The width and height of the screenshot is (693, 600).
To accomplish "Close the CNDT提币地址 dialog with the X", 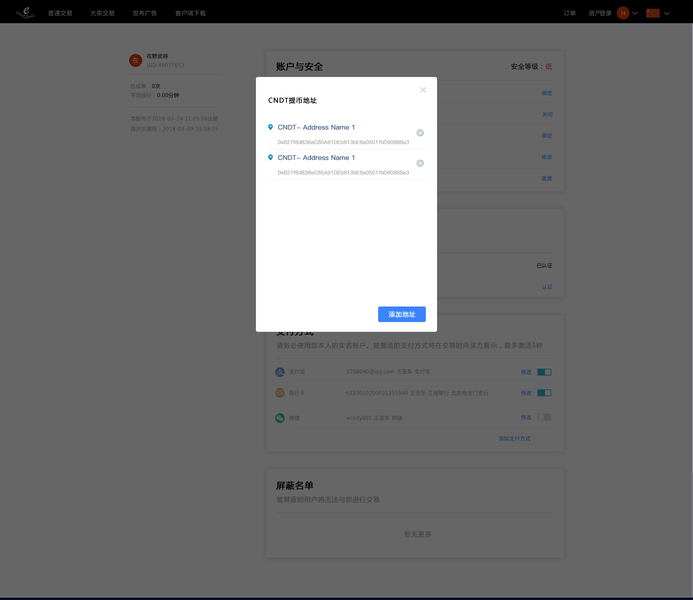I will [423, 90].
